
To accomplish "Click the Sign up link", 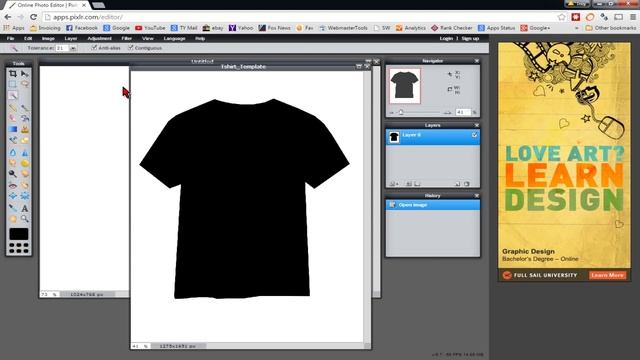I will [470, 38].
